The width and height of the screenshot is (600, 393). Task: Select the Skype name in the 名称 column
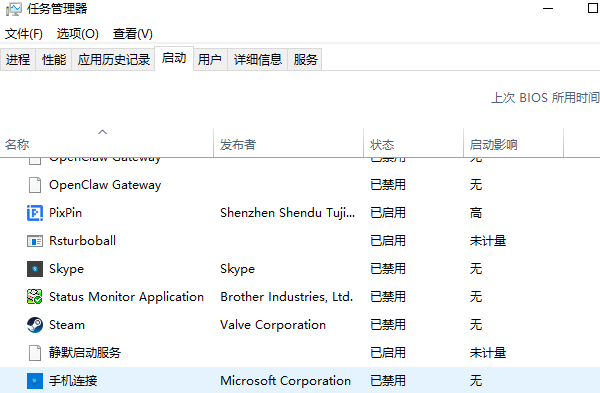(x=67, y=269)
